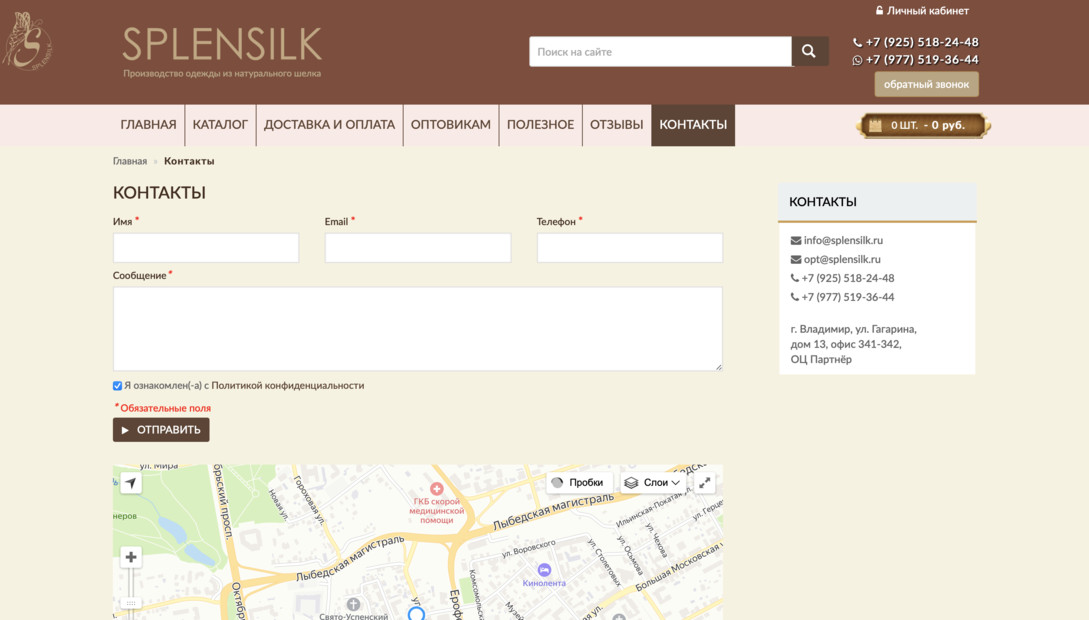The image size is (1089, 620).
Task: Open the Личный кабинет link
Action: tap(928, 10)
